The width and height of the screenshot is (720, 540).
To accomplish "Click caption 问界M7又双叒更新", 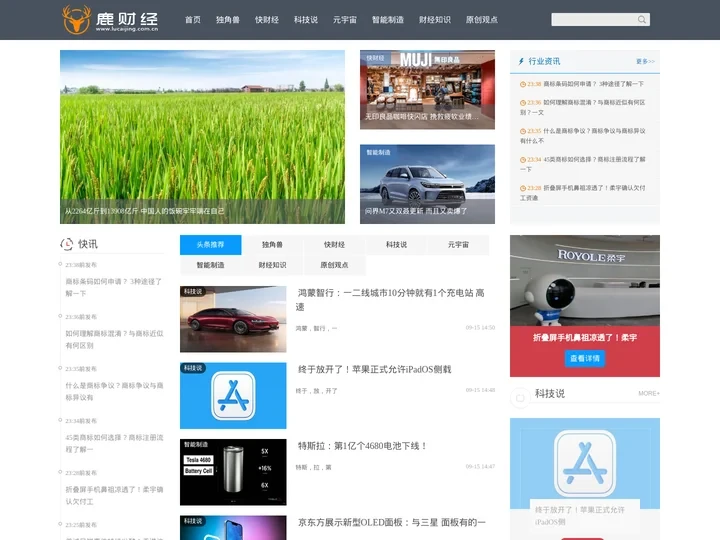I will 416,211.
